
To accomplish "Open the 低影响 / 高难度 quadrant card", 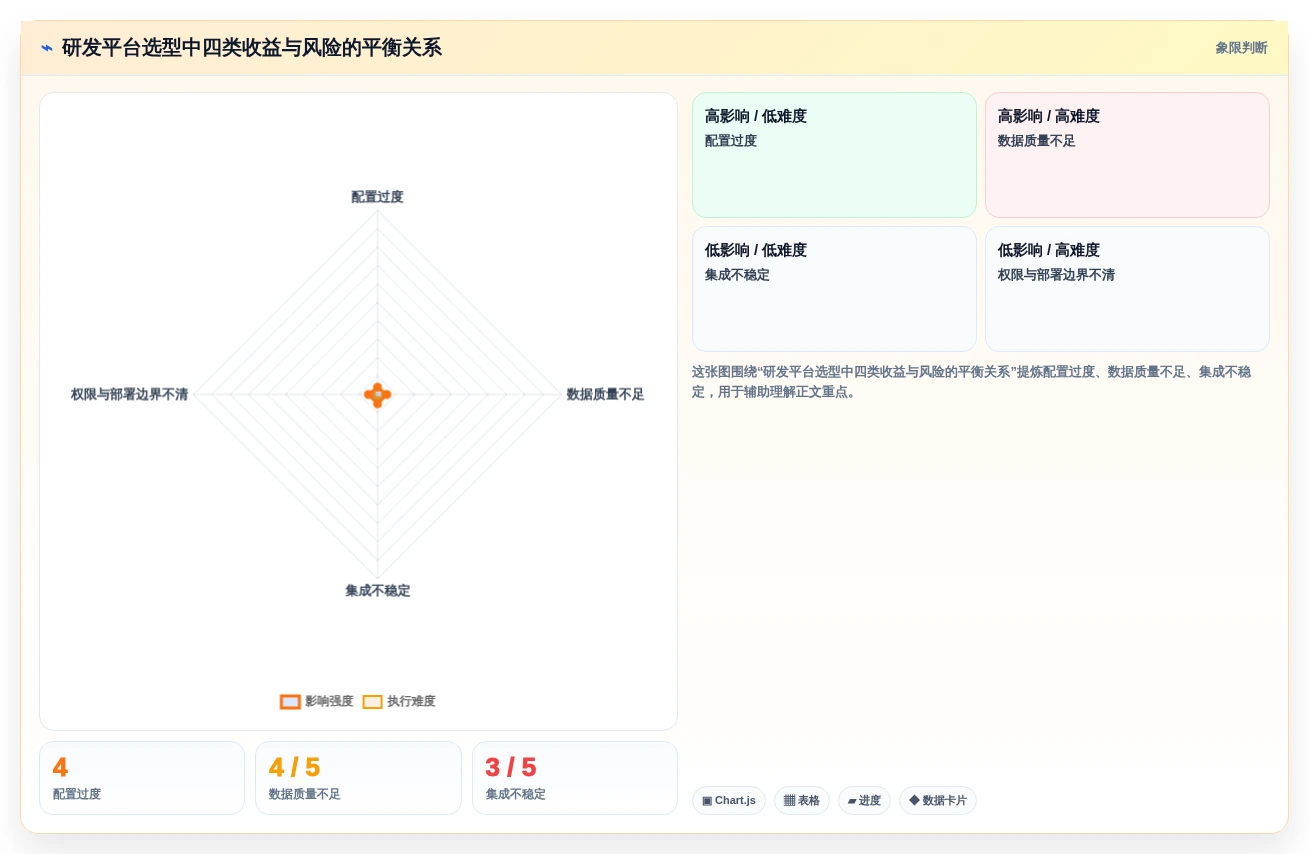I will pos(1127,289).
